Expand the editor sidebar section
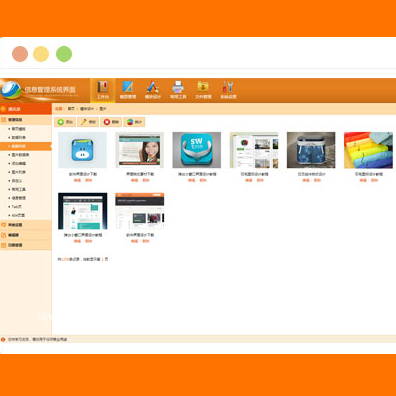 point(26,235)
